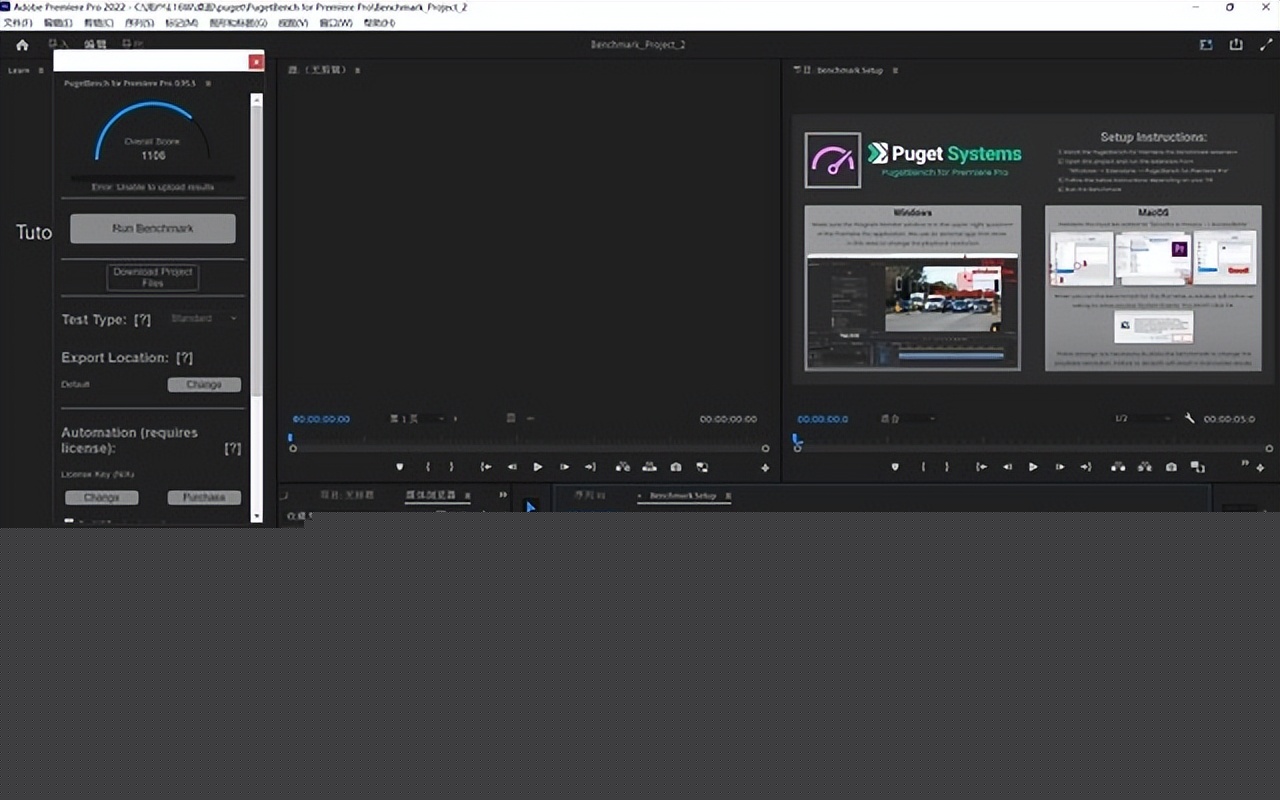Image resolution: width=1280 pixels, height=800 pixels.
Task: Toggle Comparison View in Program monitor
Action: [x=1197, y=467]
